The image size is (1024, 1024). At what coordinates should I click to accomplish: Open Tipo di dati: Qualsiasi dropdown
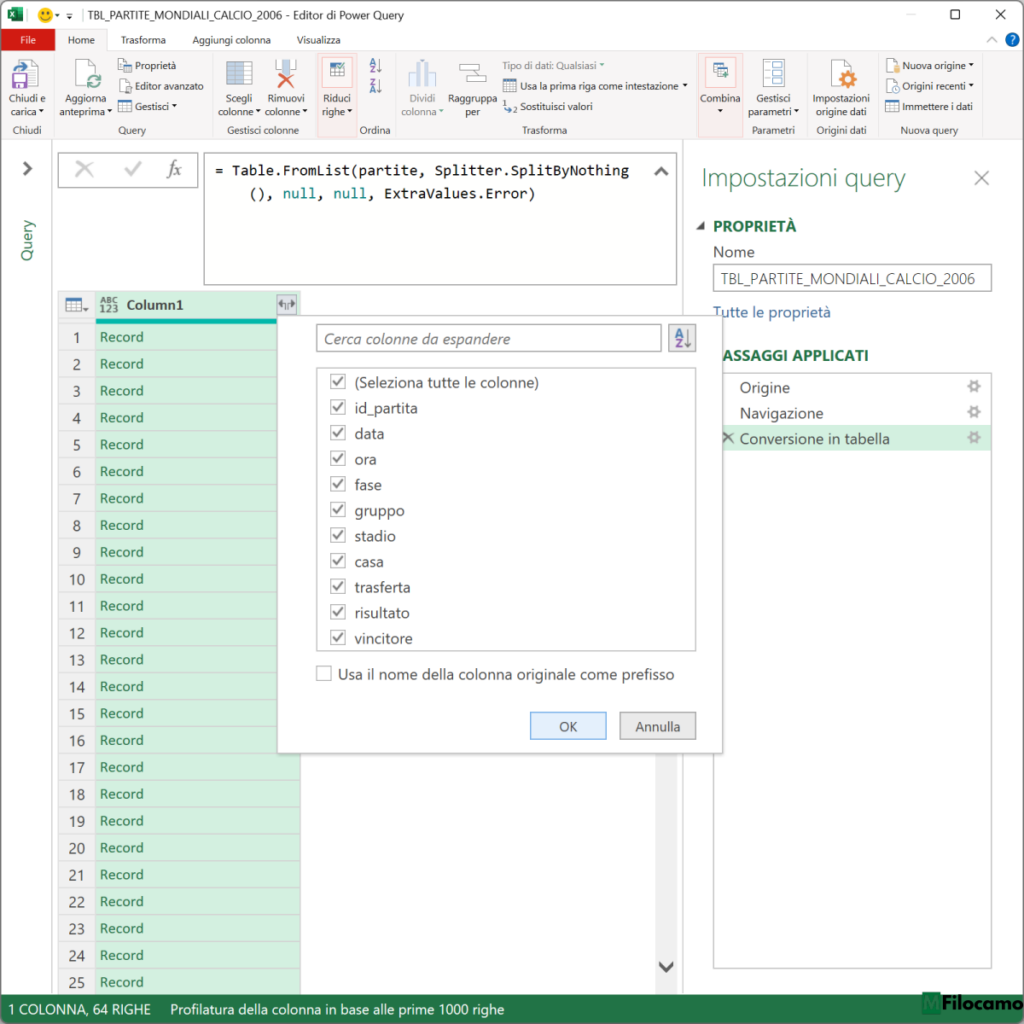(553, 65)
